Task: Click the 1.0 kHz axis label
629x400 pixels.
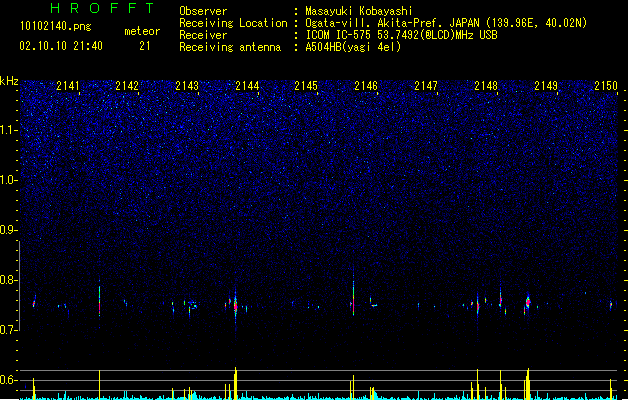Action: 8,180
